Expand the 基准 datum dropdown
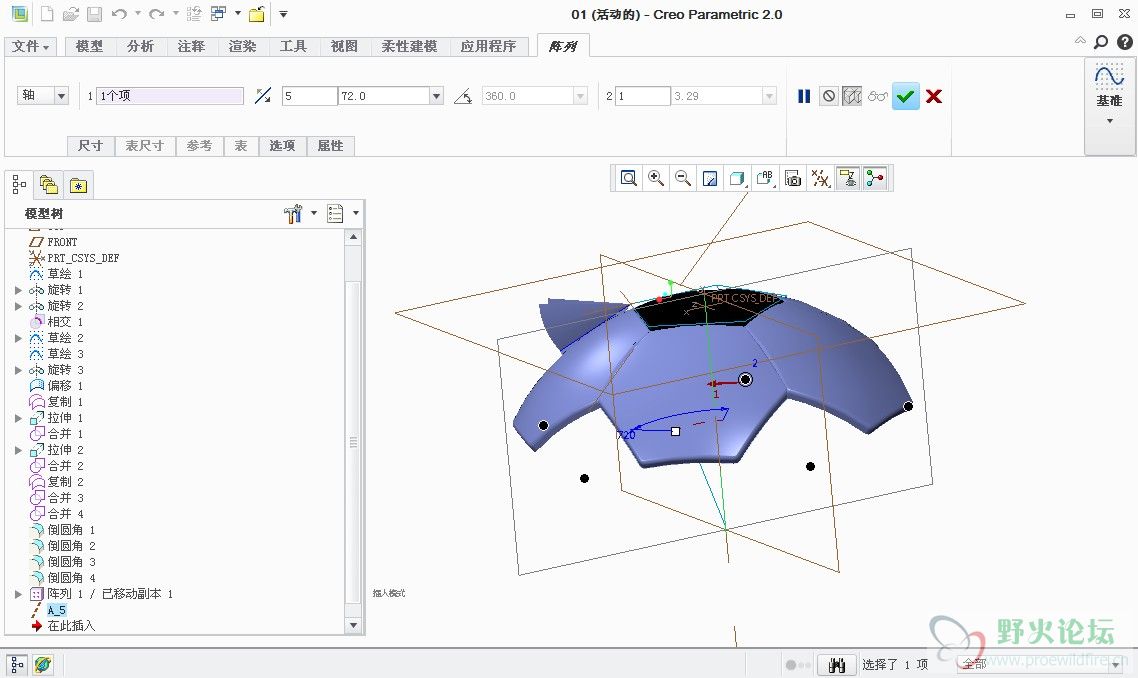 coord(1109,121)
